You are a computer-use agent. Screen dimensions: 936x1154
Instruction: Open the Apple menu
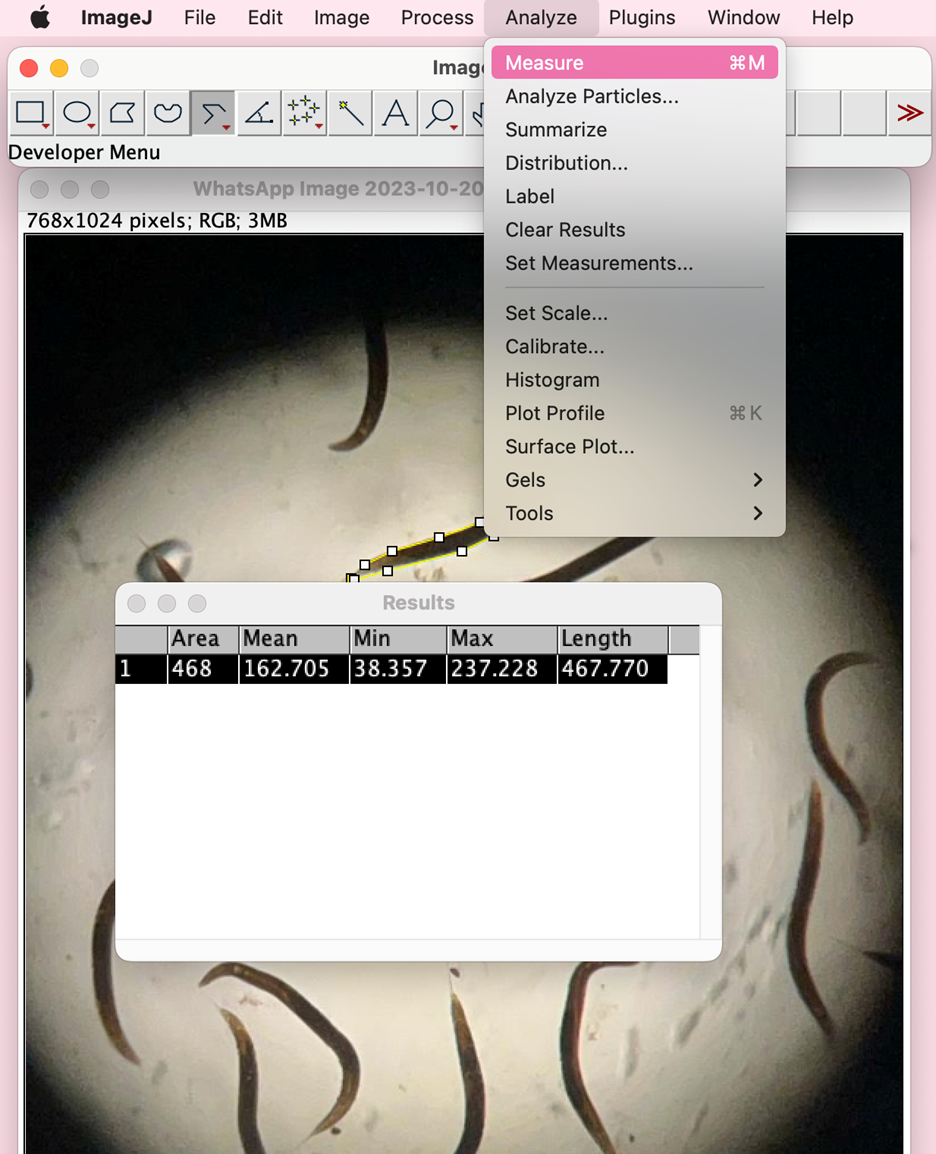[40, 17]
